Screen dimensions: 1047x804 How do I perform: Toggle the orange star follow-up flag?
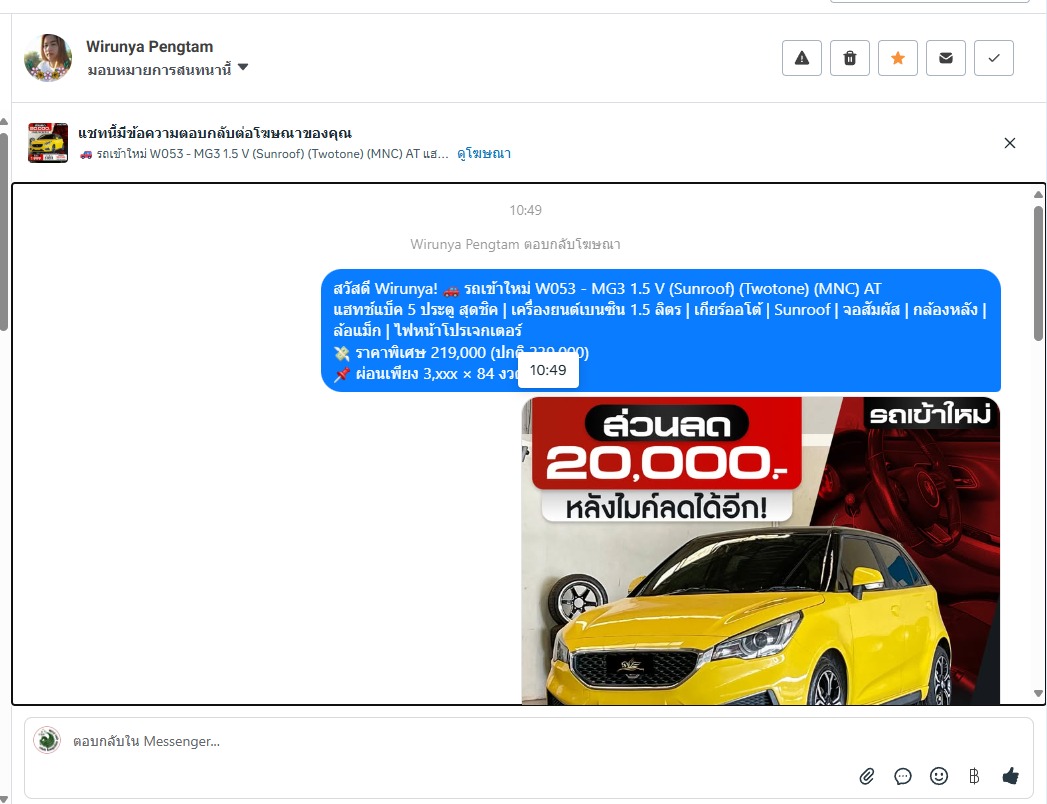coord(897,58)
